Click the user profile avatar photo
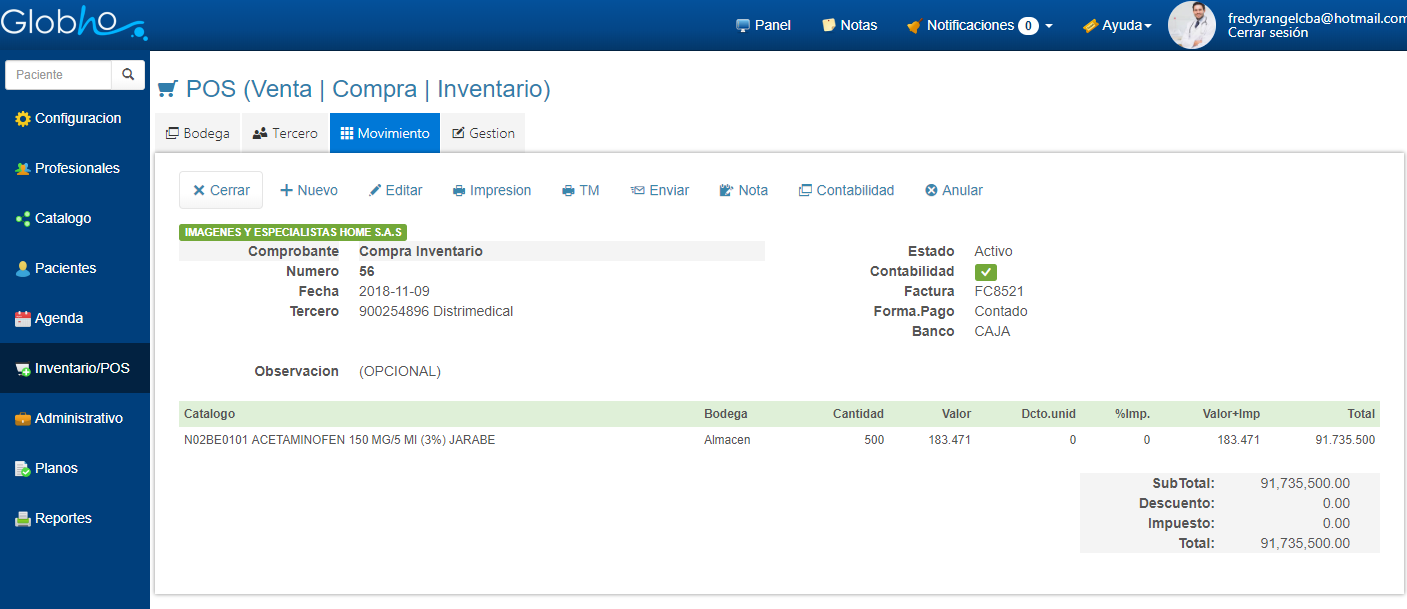 tap(1191, 25)
